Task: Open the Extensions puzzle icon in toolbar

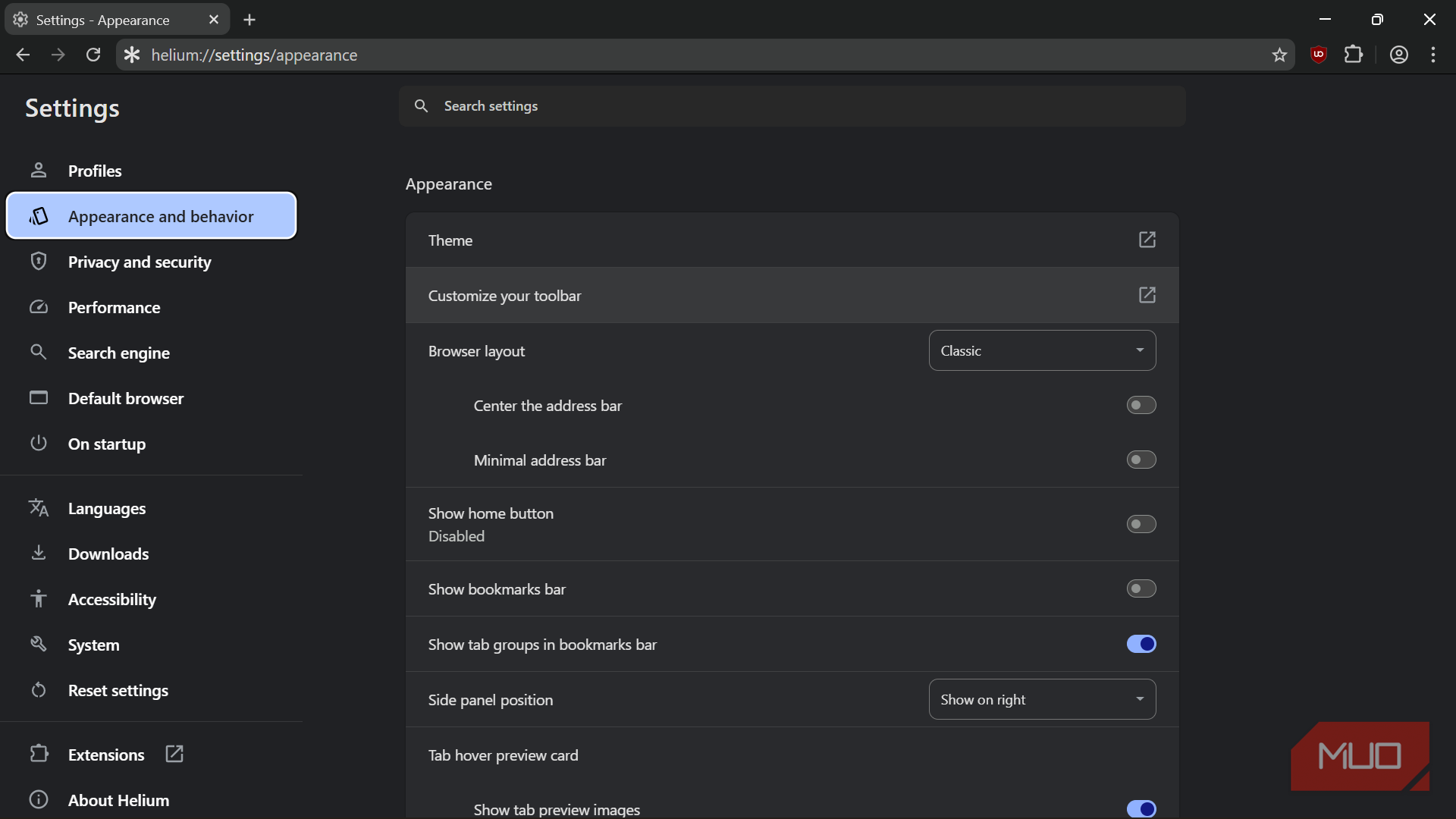Action: pyautogui.click(x=1354, y=55)
